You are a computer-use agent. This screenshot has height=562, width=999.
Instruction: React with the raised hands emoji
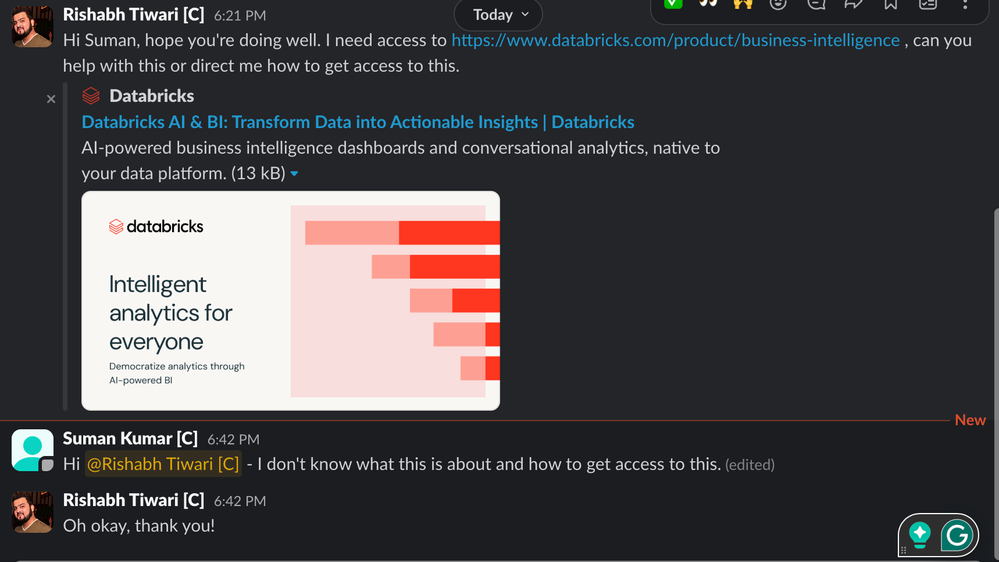click(743, 4)
